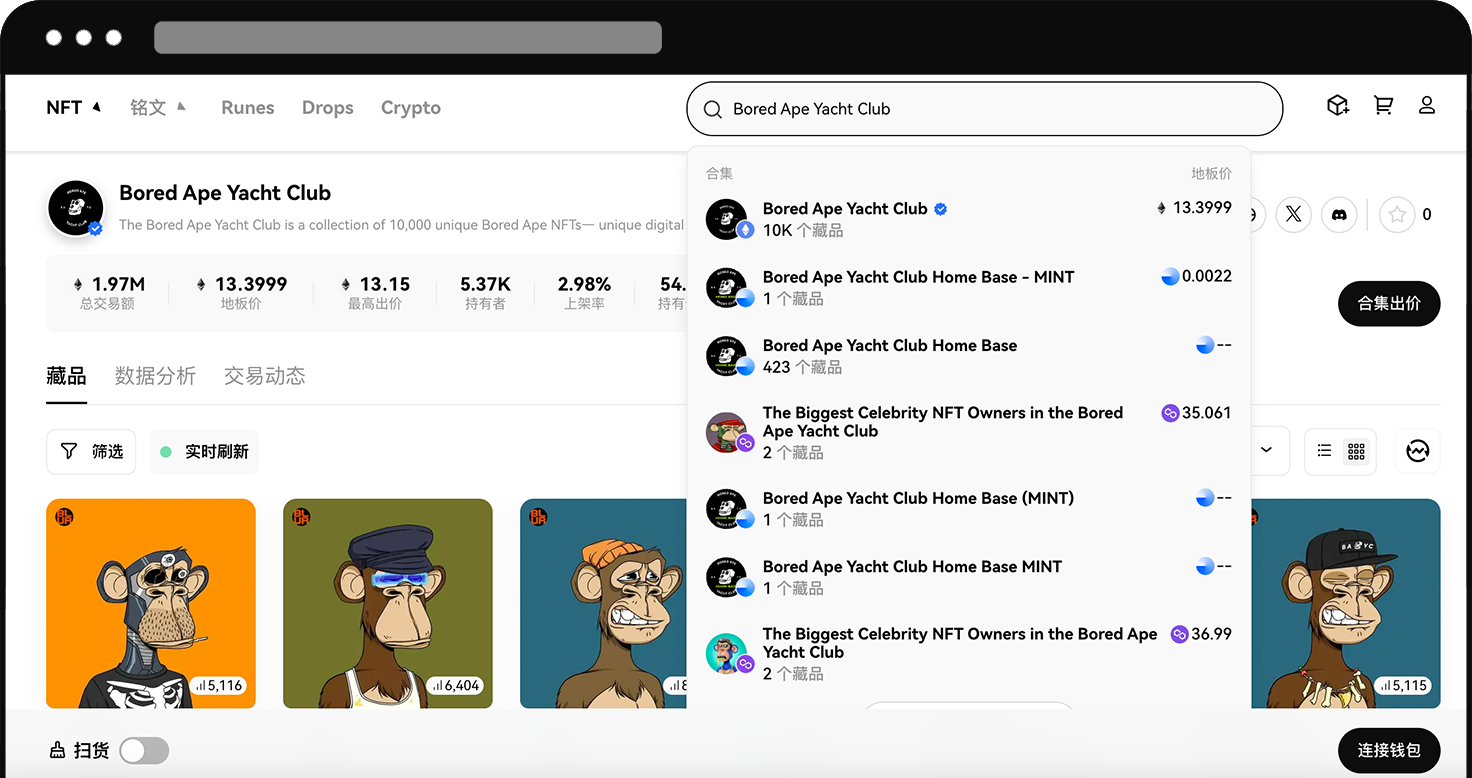This screenshot has width=1472, height=778.
Task: Open the ape wearing black BAYC cap
Action: (x=1346, y=603)
